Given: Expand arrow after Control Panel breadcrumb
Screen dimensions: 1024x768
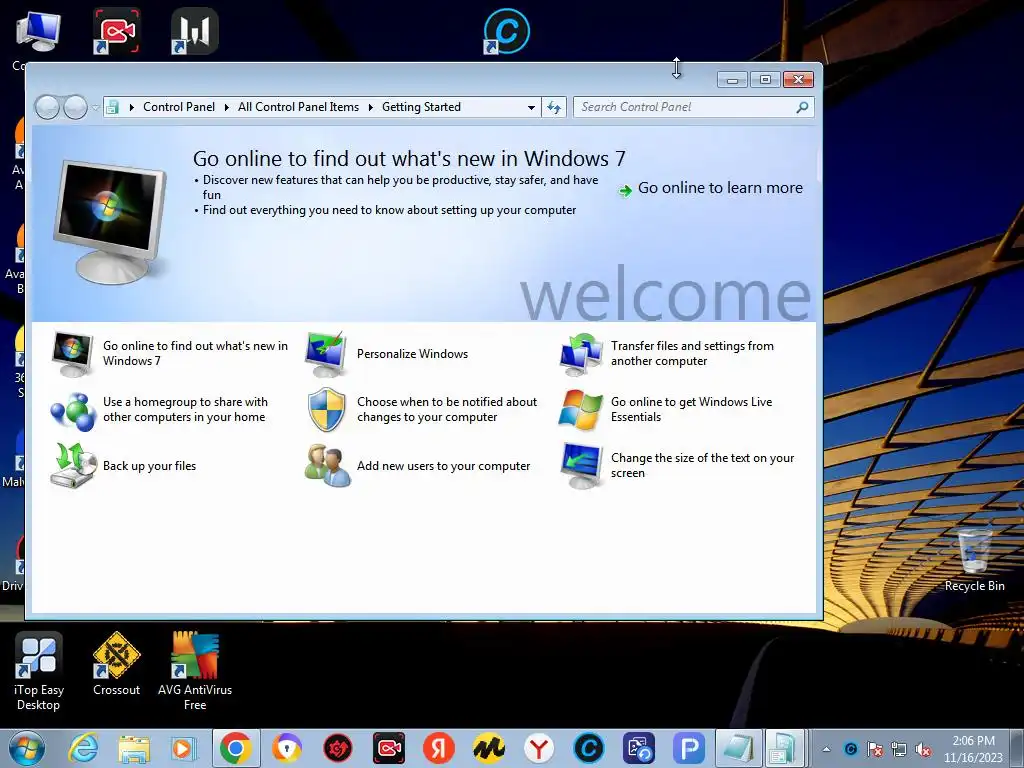Looking at the screenshot, I should click(x=227, y=107).
